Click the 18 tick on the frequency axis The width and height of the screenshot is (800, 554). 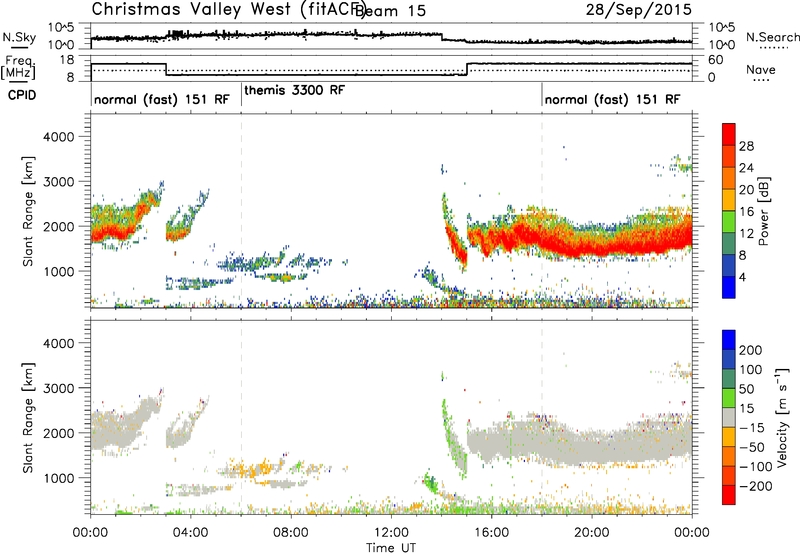(x=67, y=60)
